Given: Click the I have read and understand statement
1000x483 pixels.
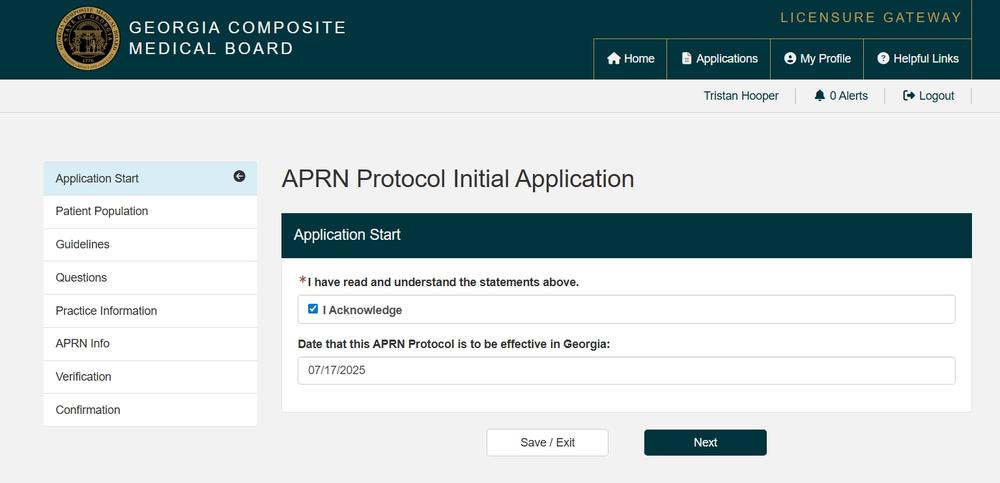Looking at the screenshot, I should (443, 282).
